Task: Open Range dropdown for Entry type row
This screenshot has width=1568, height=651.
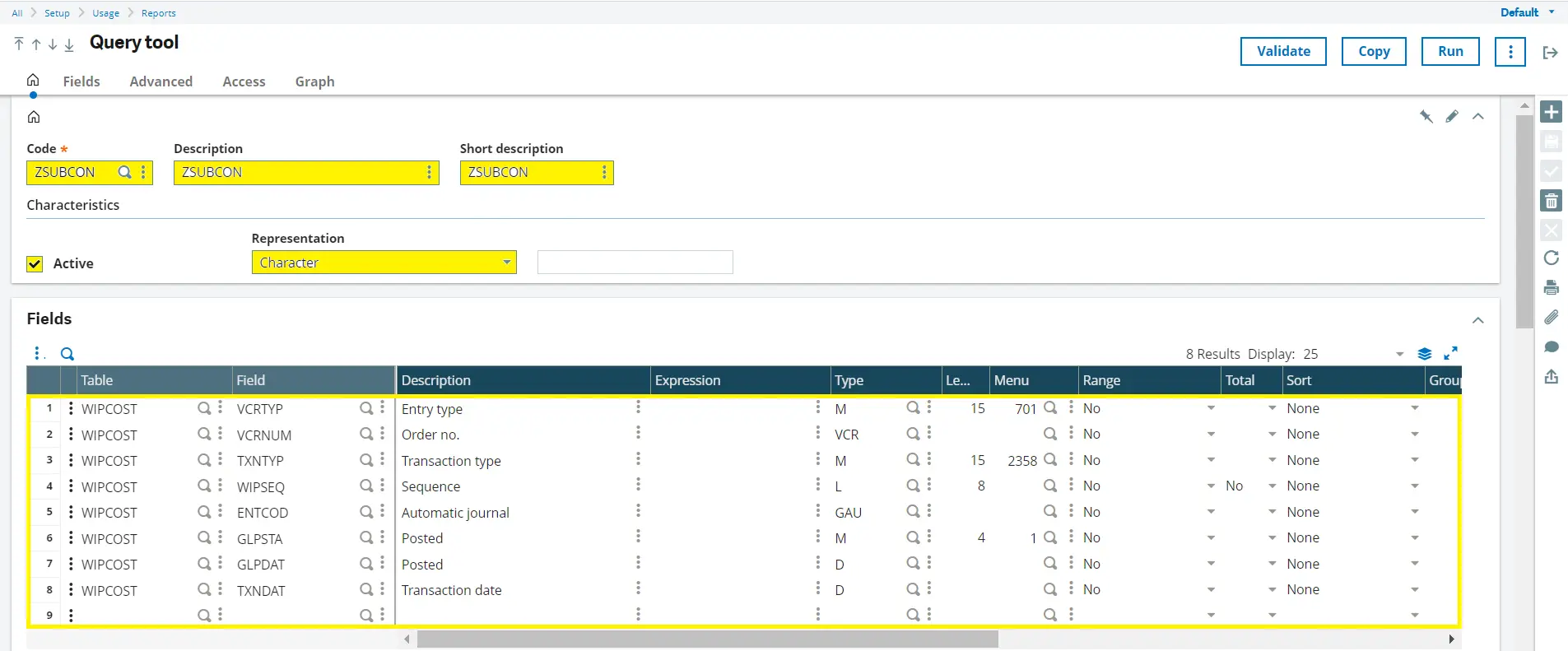Action: click(1211, 408)
